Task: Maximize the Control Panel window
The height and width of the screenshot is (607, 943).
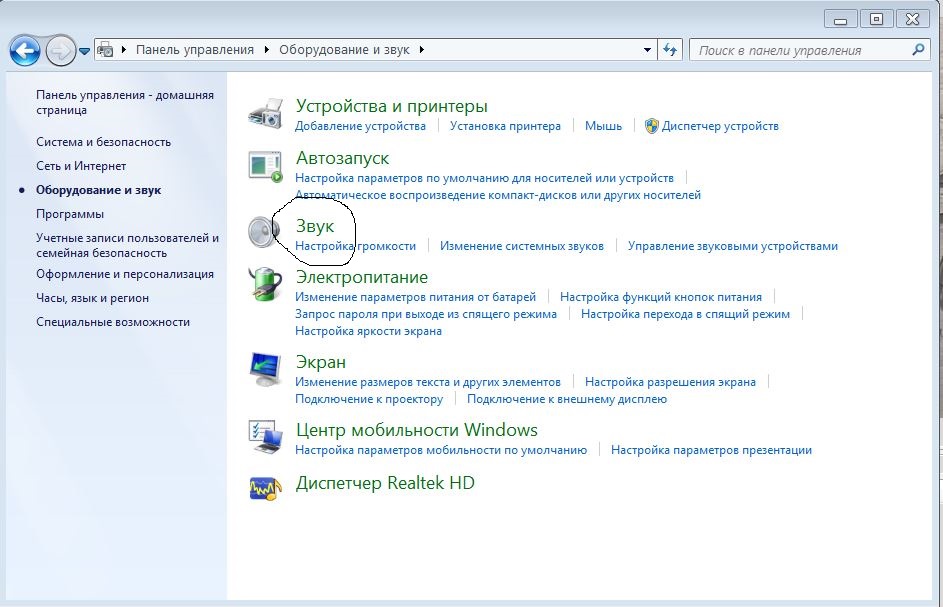Action: tap(876, 19)
